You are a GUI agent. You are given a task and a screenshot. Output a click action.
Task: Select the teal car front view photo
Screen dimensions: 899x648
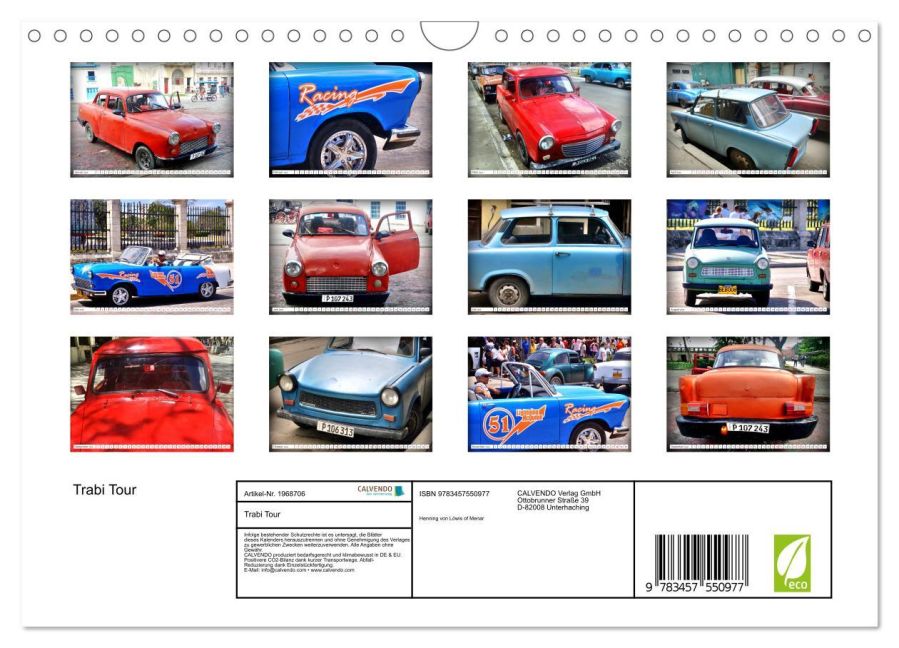coord(748,257)
